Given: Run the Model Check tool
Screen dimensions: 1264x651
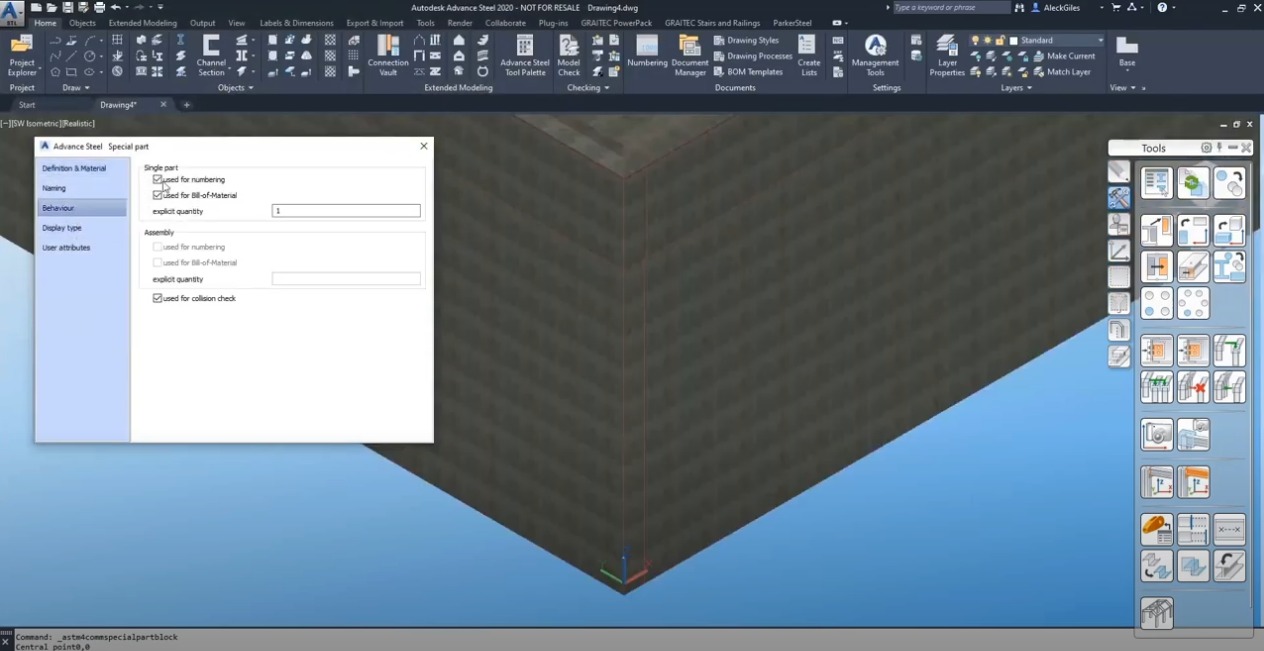Looking at the screenshot, I should pyautogui.click(x=569, y=55).
